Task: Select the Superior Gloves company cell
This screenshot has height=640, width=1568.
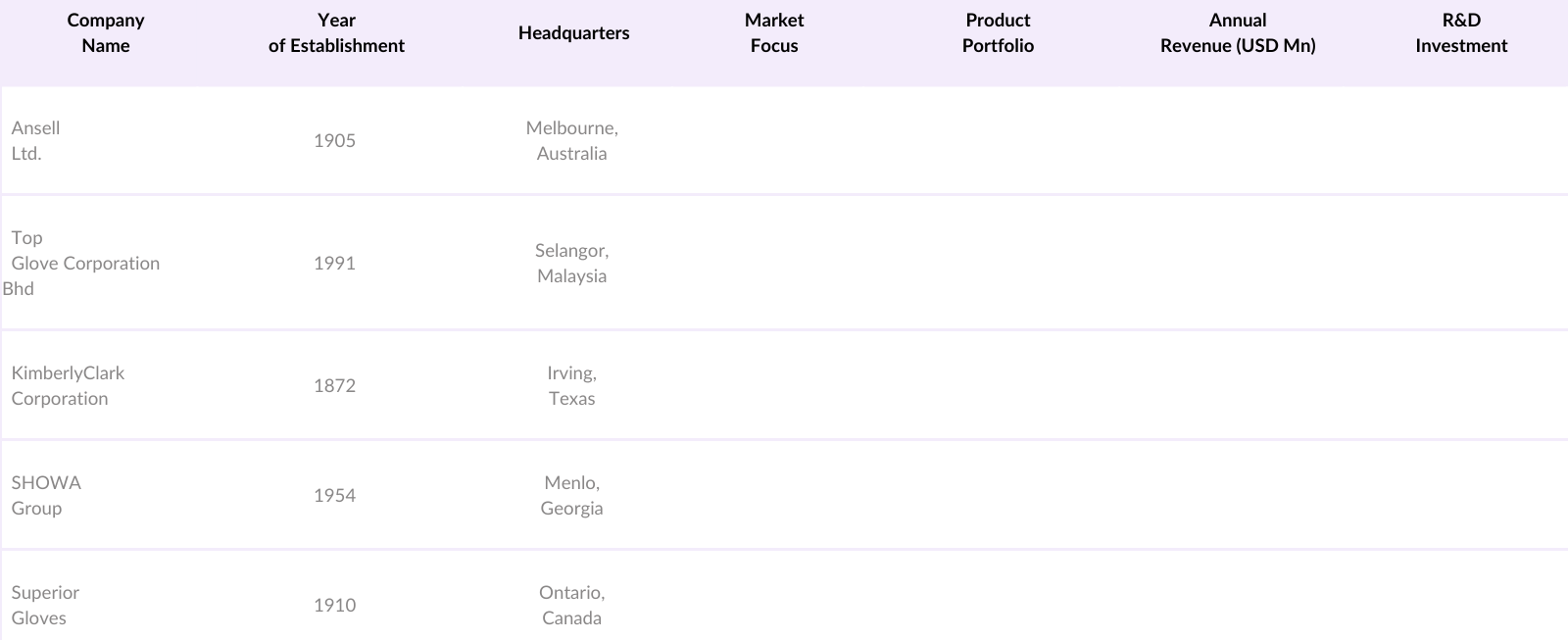Action: tap(45, 606)
